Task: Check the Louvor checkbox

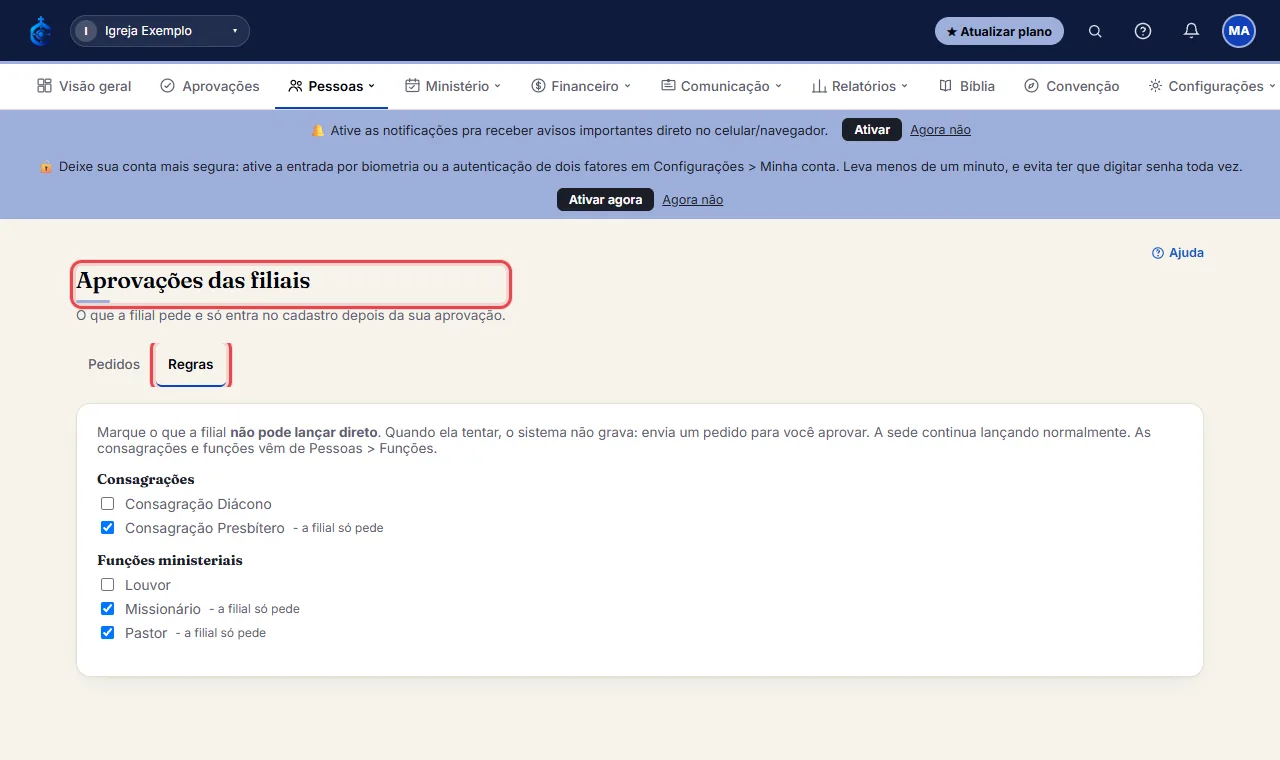Action: [x=107, y=585]
